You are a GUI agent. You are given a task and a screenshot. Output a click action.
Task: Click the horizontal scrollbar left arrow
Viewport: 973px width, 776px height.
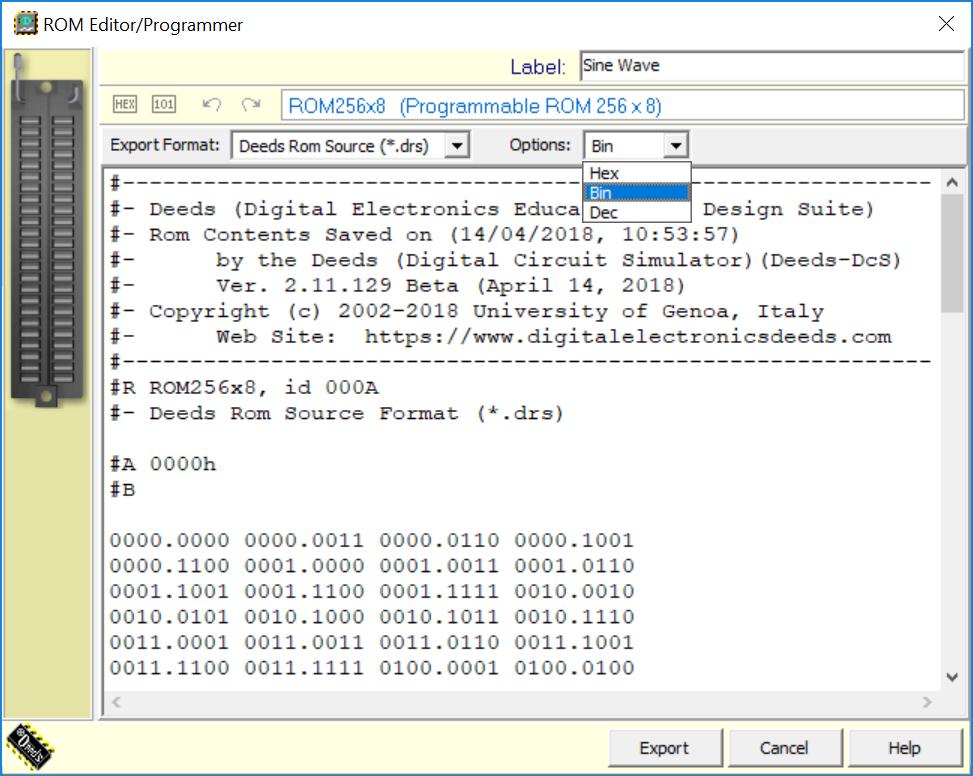click(116, 702)
